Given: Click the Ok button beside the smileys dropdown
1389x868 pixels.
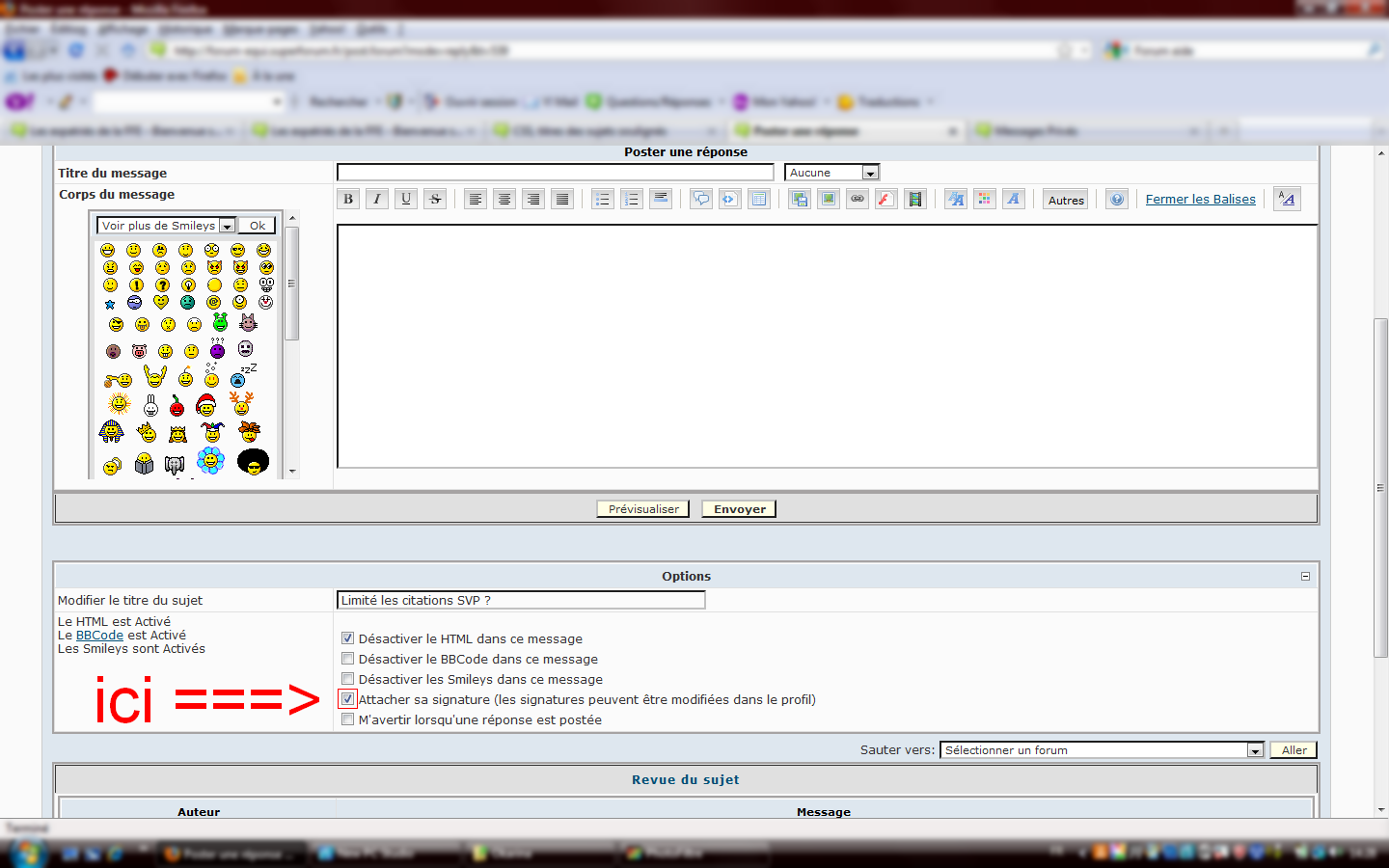Looking at the screenshot, I should point(258,226).
